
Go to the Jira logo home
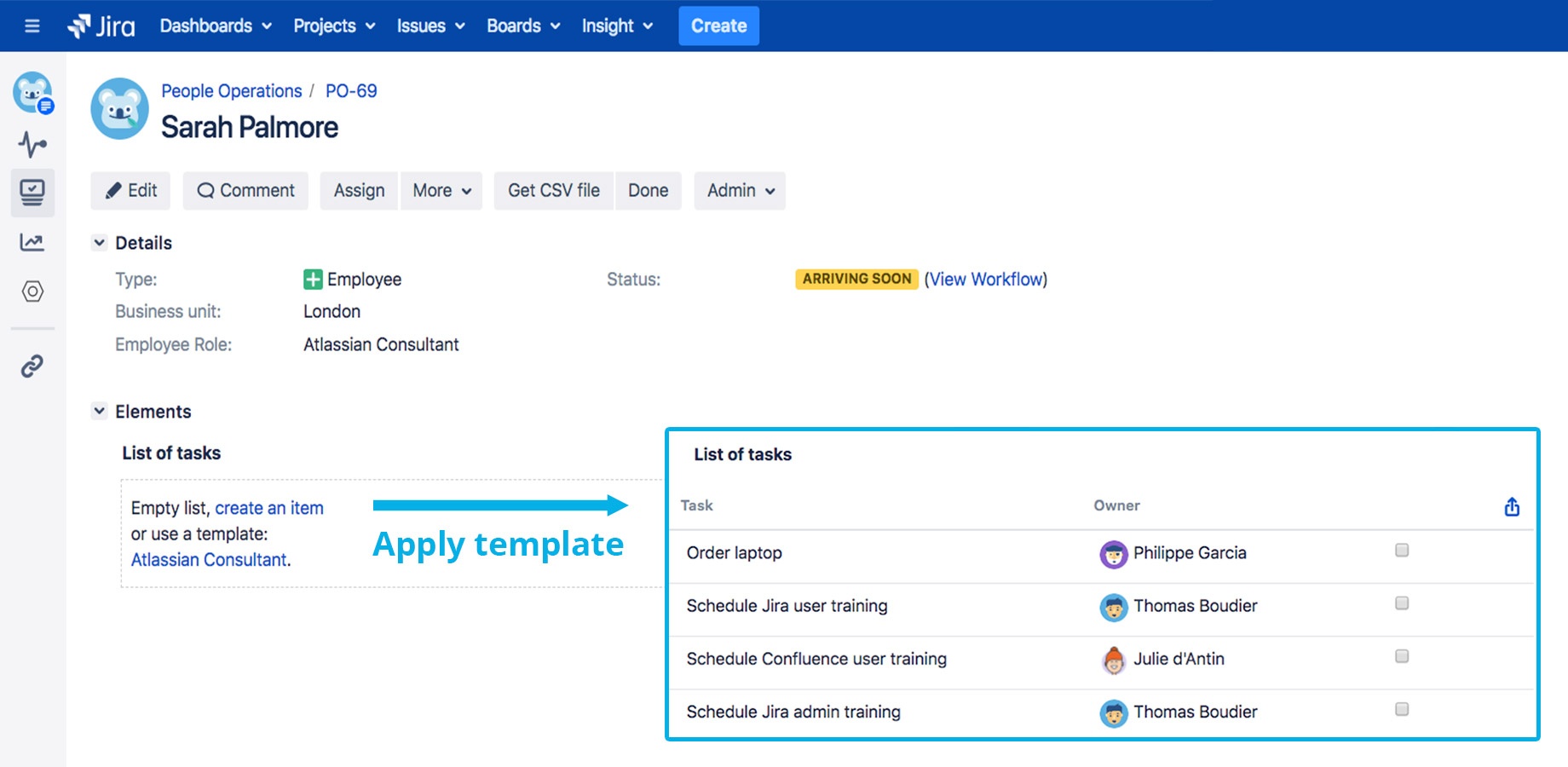(x=101, y=26)
